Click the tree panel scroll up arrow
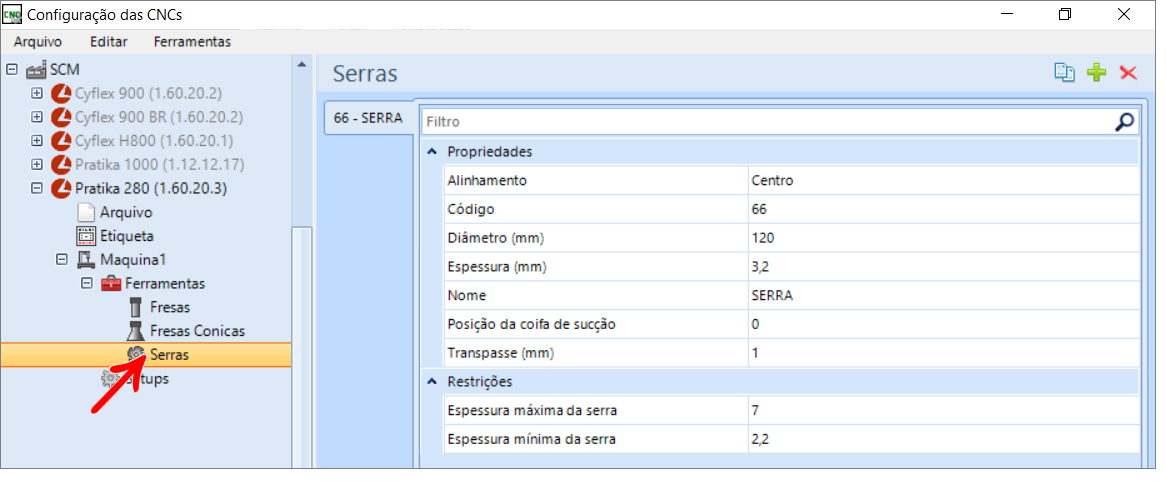Viewport: 1166px width, 481px height. point(302,65)
